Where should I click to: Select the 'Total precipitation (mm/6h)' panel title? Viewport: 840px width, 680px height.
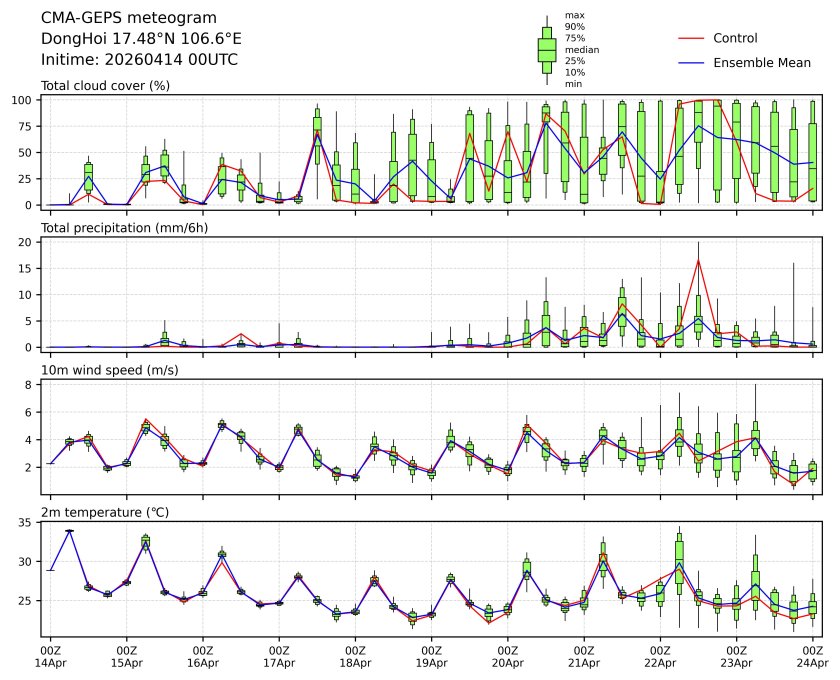pyautogui.click(x=127, y=228)
